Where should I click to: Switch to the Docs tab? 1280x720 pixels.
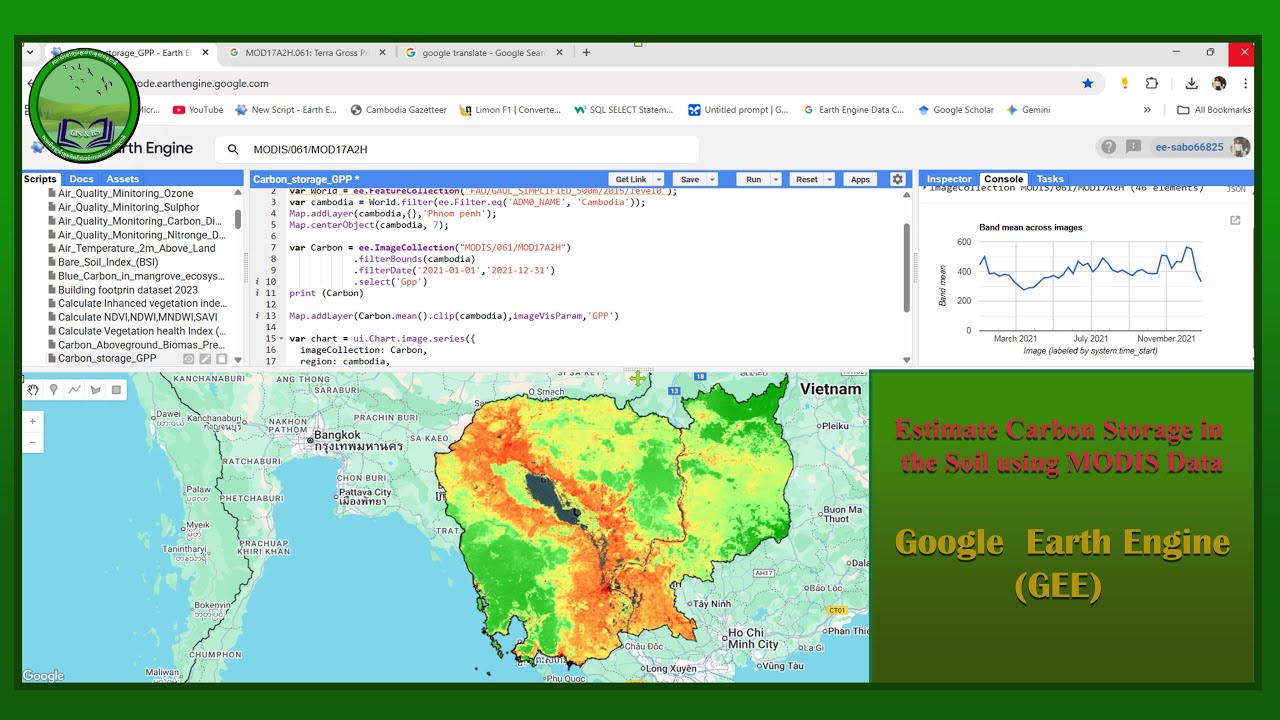(81, 179)
